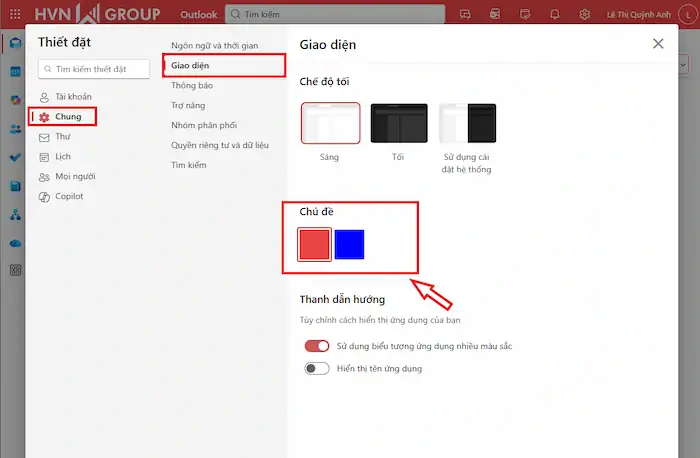This screenshot has width=700, height=458.
Task: Choose the Sáng light mode thumbnail
Action: coord(330,123)
